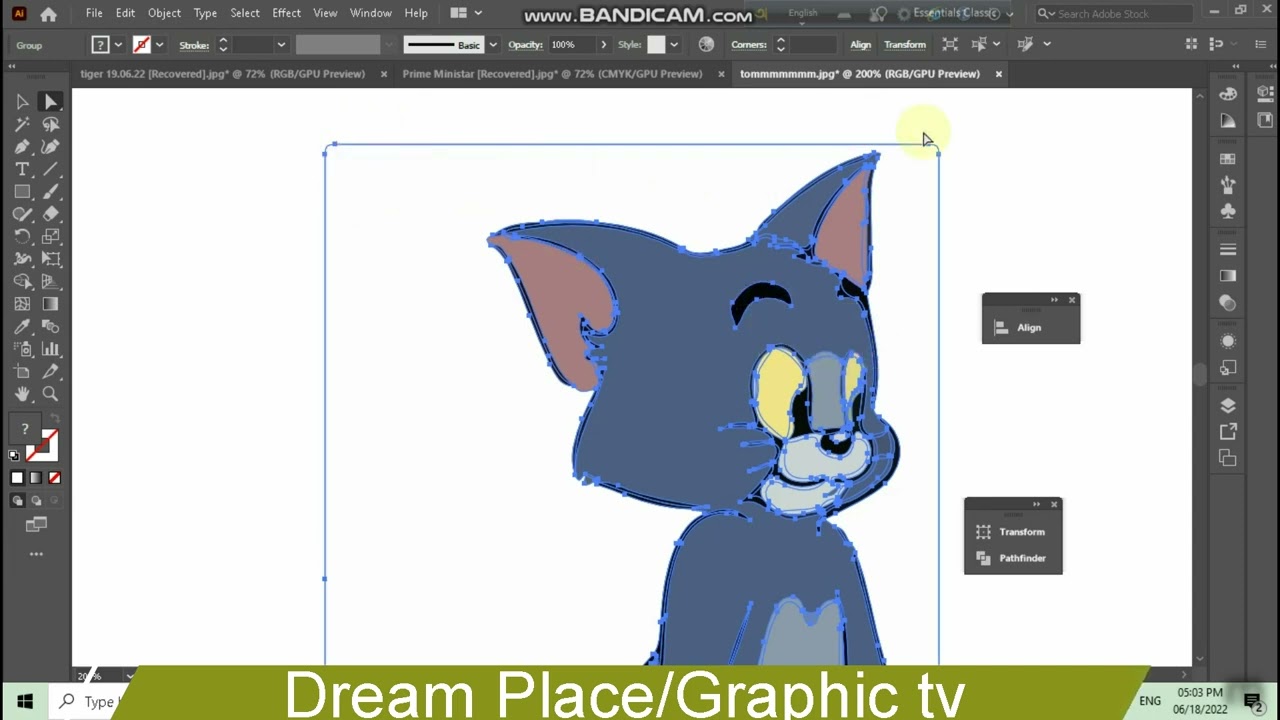Select the Slice tool
This screenshot has width=1280, height=720.
tap(50, 372)
